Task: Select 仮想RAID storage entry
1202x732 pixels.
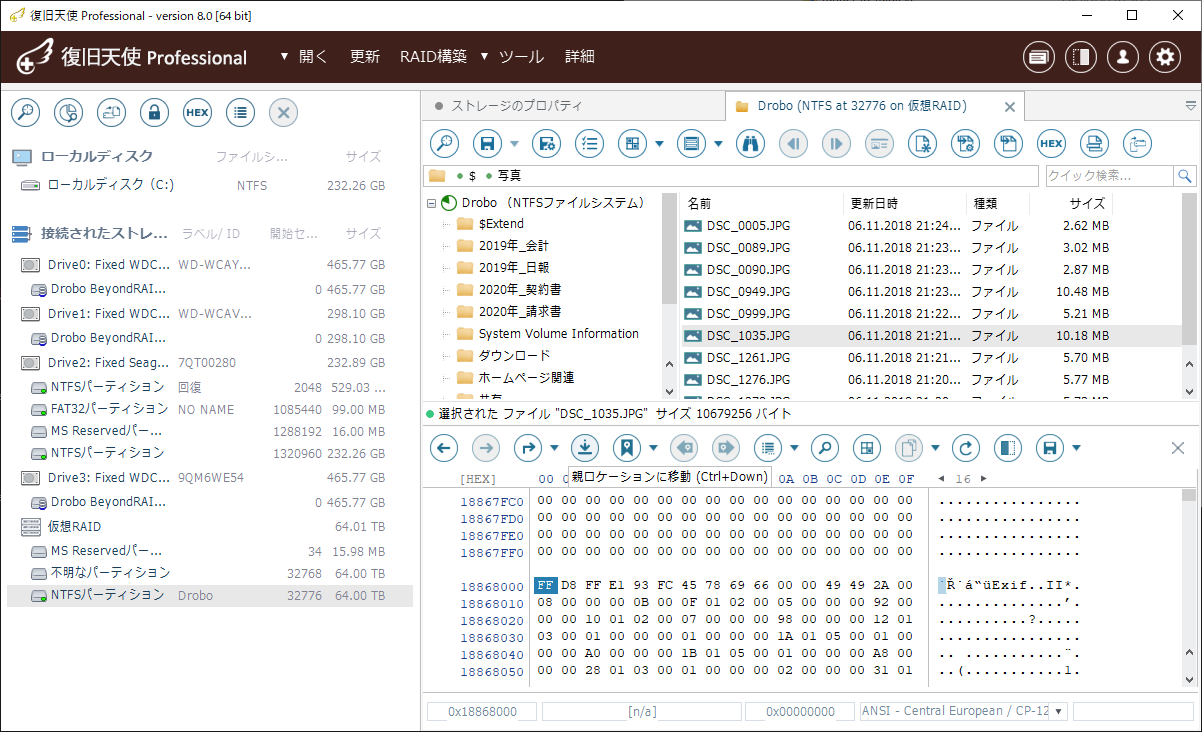Action: (210, 527)
